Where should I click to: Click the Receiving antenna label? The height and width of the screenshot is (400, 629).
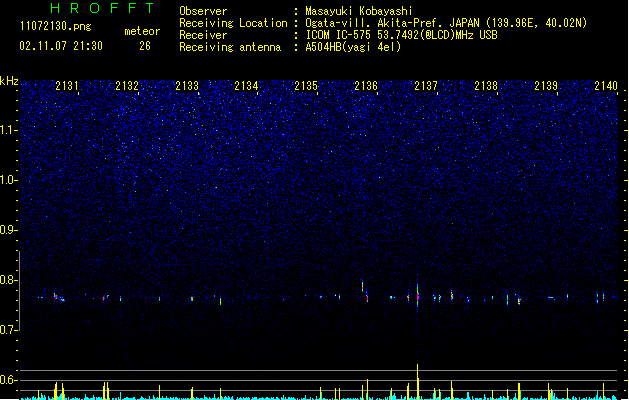click(230, 47)
